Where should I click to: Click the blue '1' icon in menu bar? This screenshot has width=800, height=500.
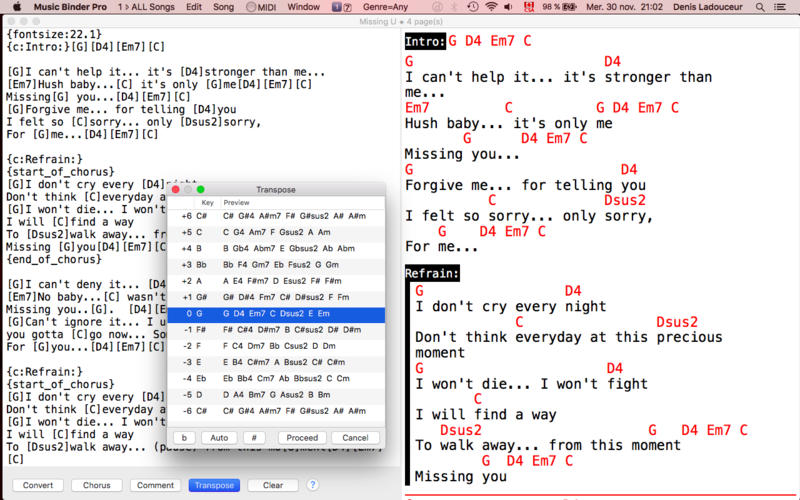click(x=336, y=7)
